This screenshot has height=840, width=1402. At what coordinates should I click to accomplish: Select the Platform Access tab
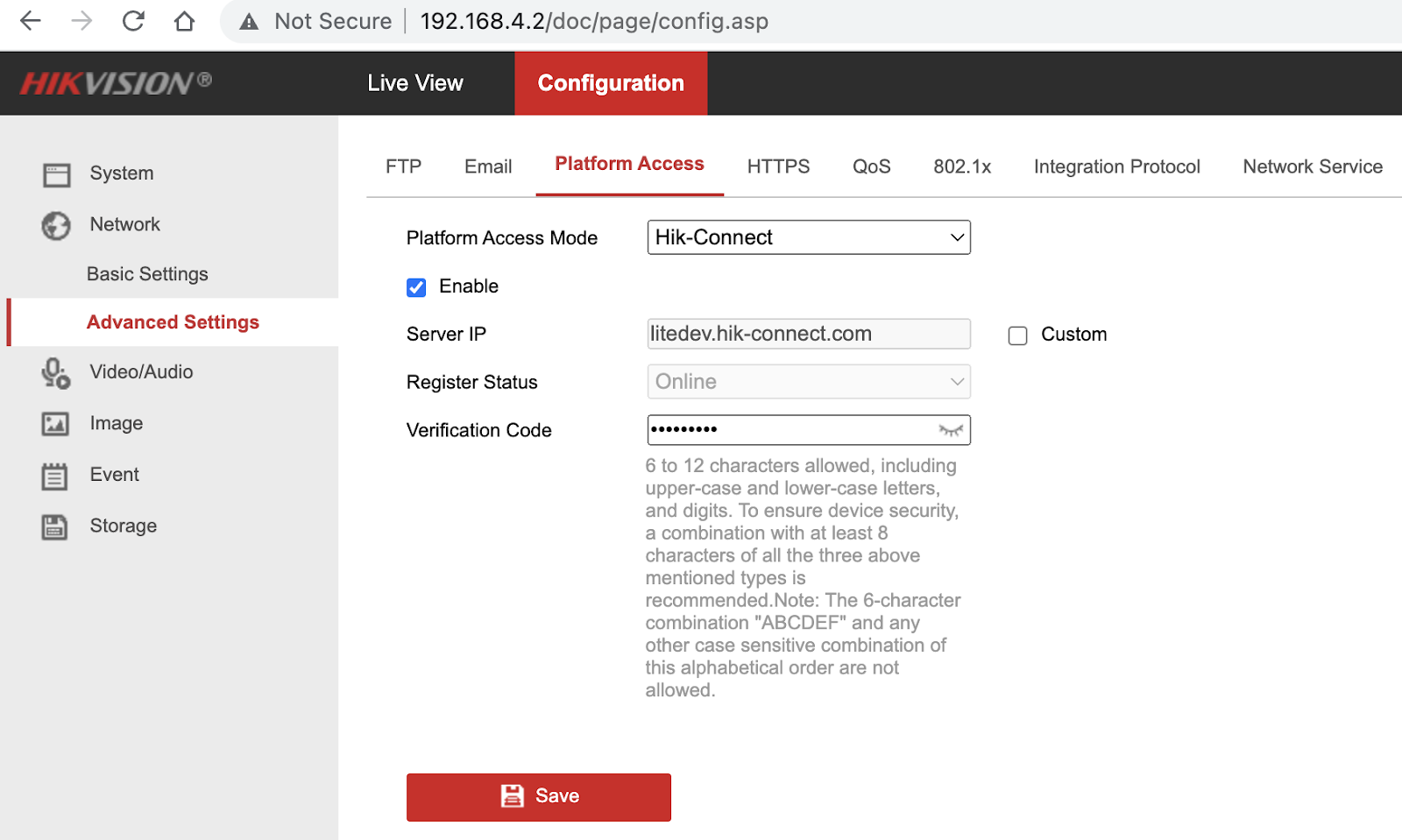(629, 164)
